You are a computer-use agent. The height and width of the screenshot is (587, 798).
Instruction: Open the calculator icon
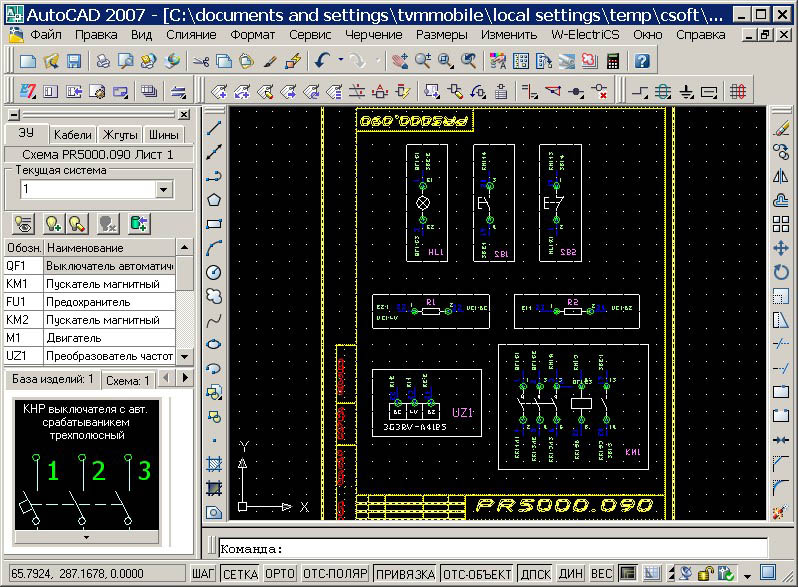tap(613, 62)
